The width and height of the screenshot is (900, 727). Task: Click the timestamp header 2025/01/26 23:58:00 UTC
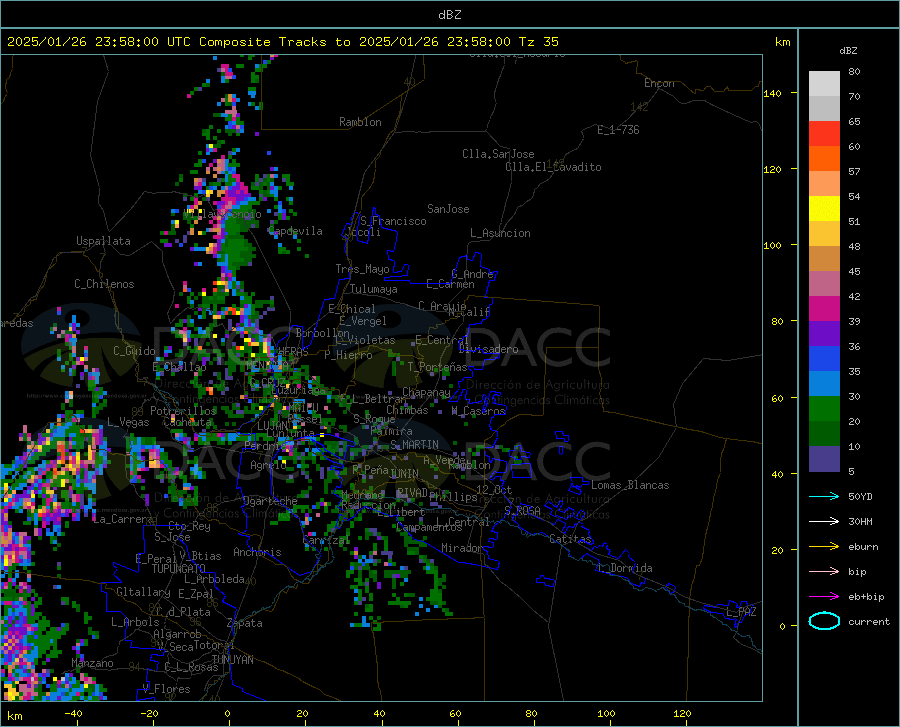click(x=91, y=42)
